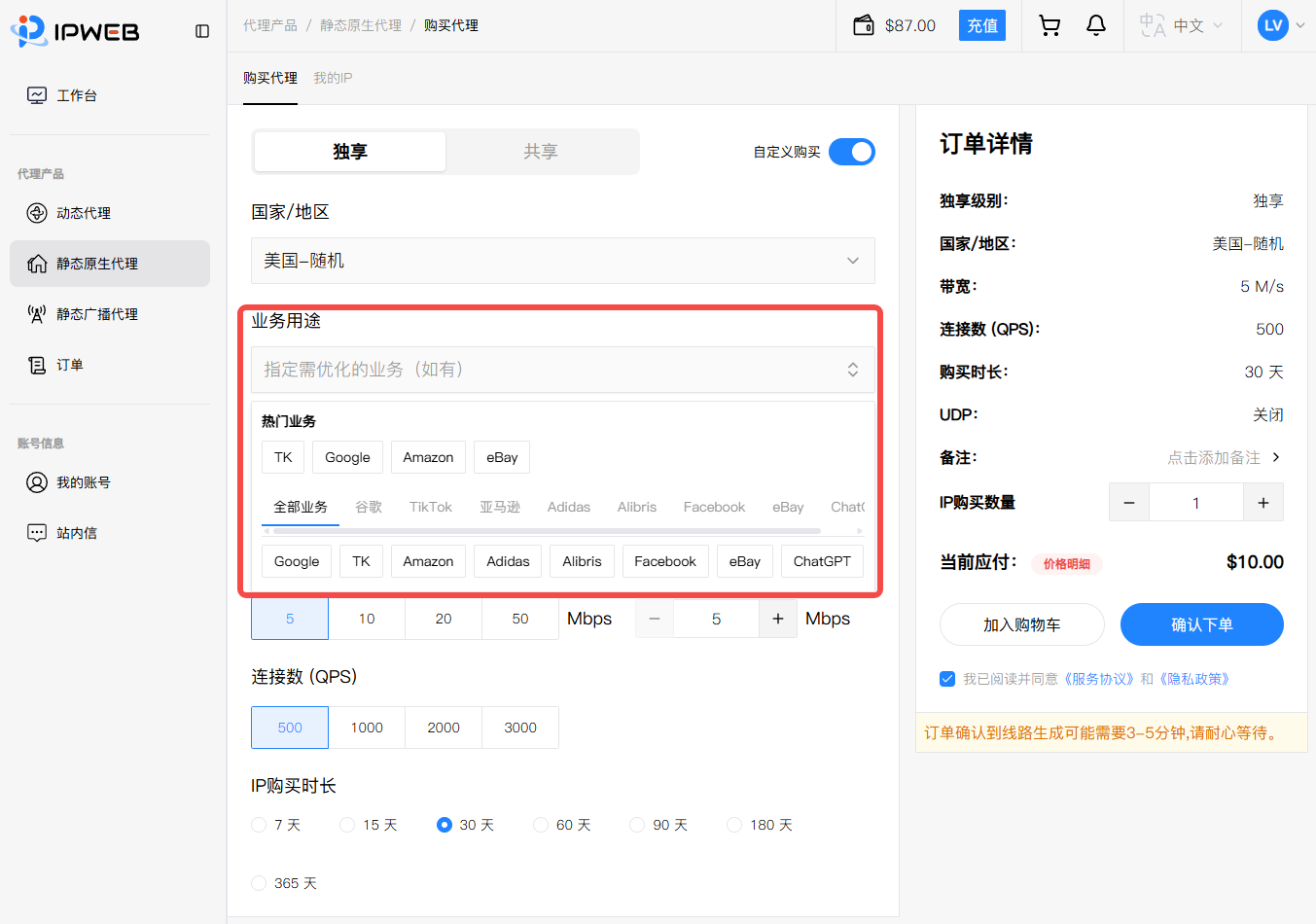1316x924 pixels.
Task: Click the 我的账号 person icon
Action: pos(37,482)
